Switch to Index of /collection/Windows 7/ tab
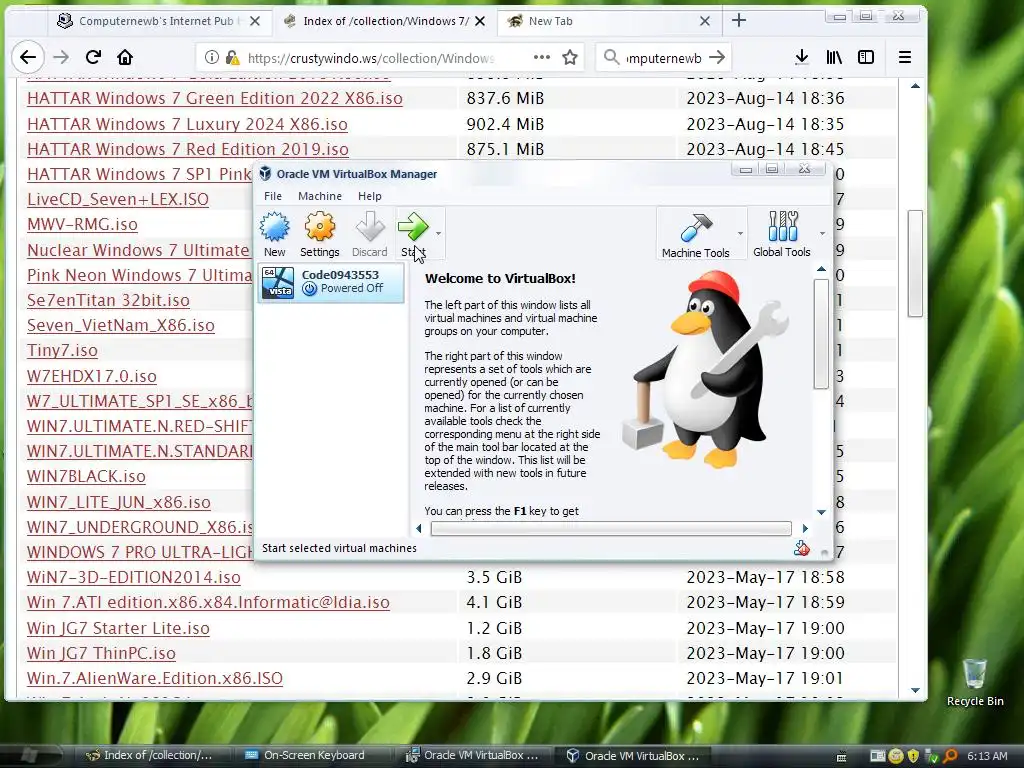 click(385, 21)
